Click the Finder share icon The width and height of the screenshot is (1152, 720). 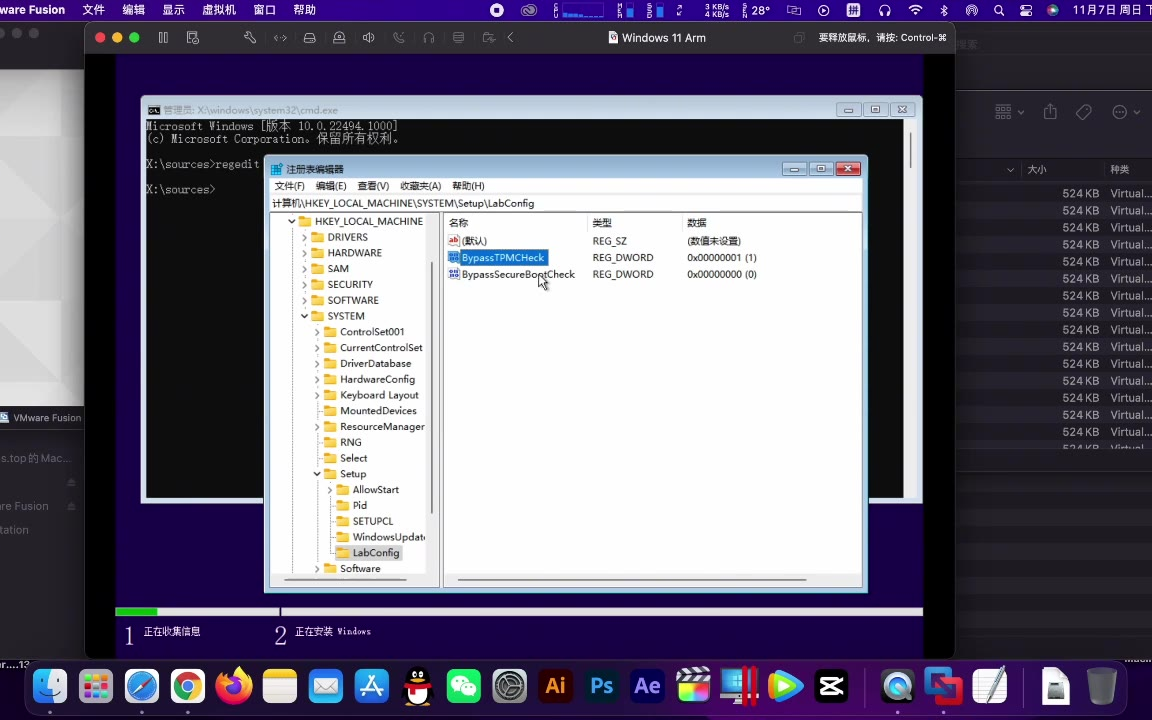(x=1050, y=112)
